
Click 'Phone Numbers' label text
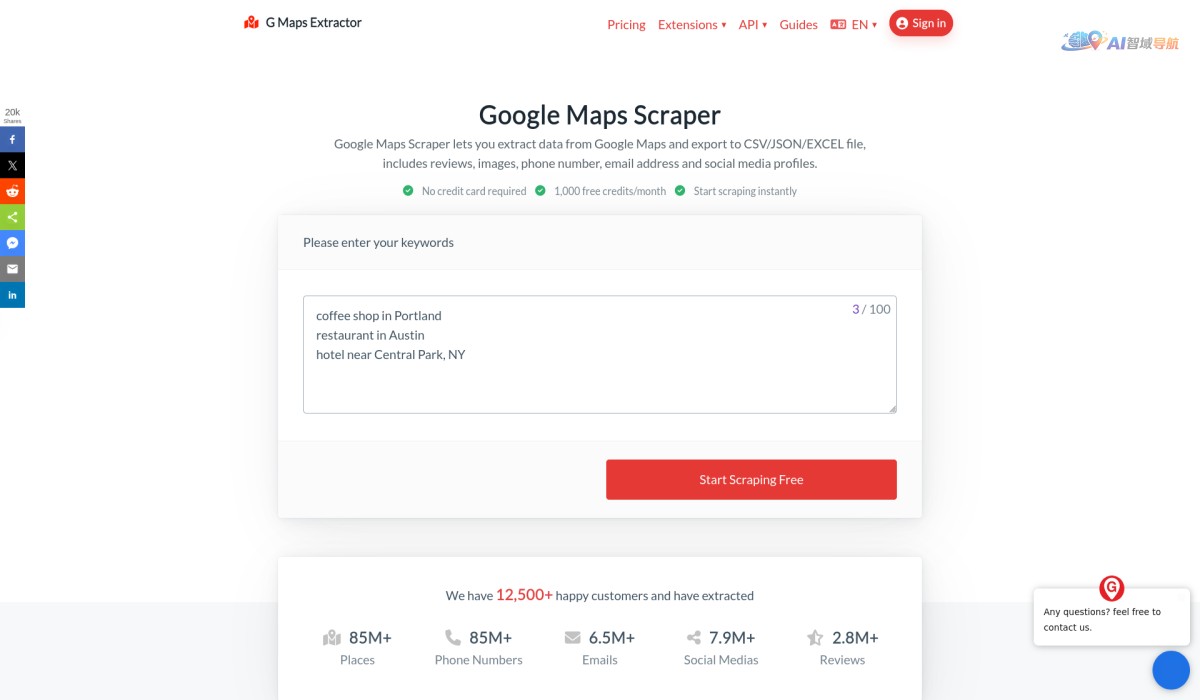coord(478,660)
